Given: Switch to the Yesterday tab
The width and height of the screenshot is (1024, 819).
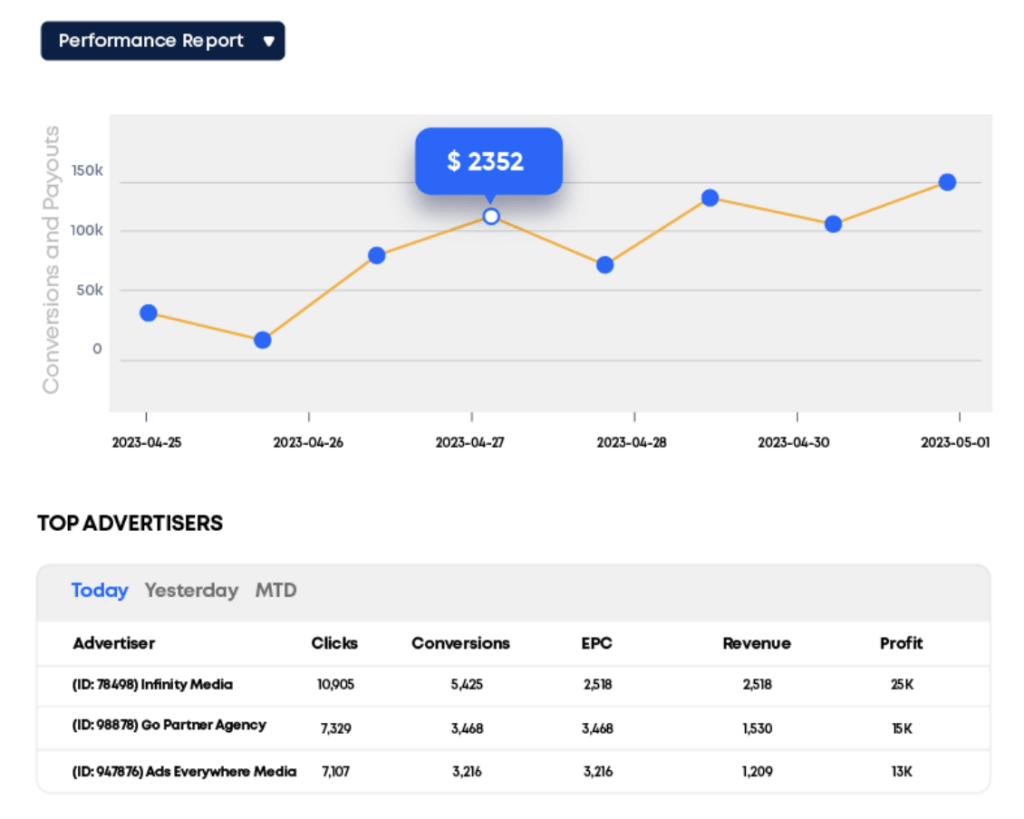Looking at the screenshot, I should (191, 591).
